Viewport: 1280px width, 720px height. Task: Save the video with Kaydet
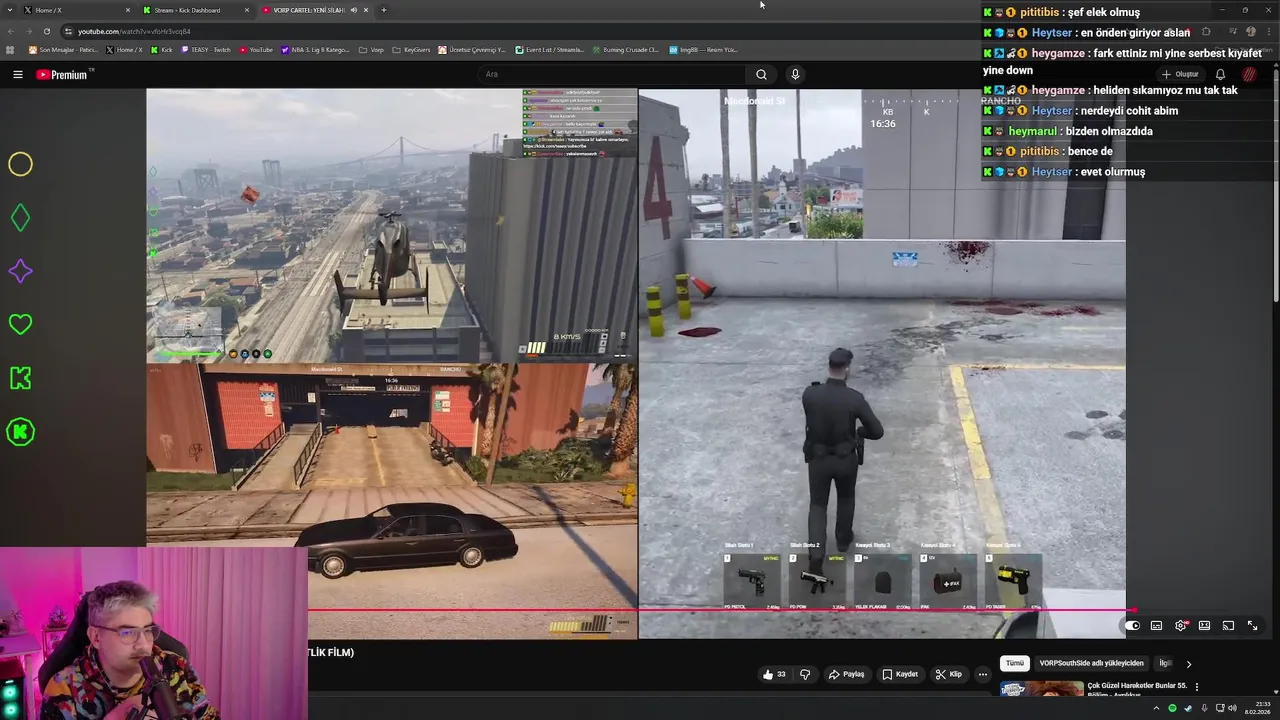[x=900, y=674]
